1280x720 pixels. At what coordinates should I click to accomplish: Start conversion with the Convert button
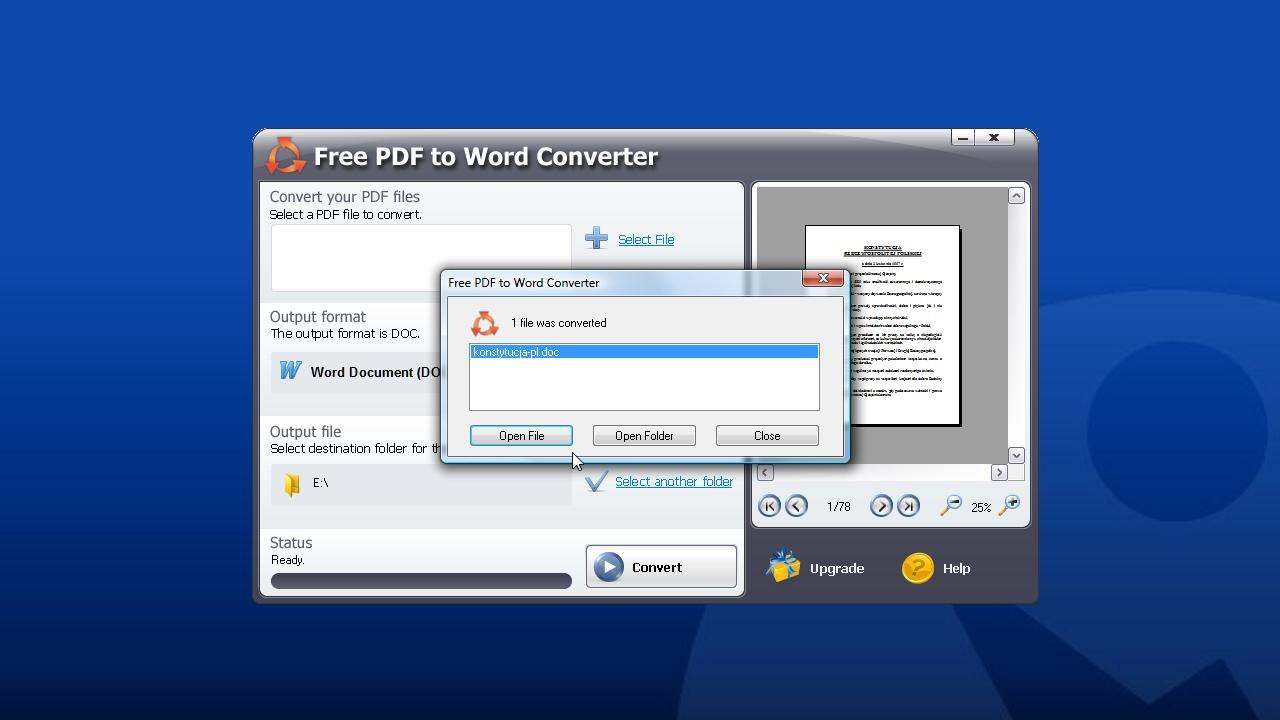coord(661,567)
